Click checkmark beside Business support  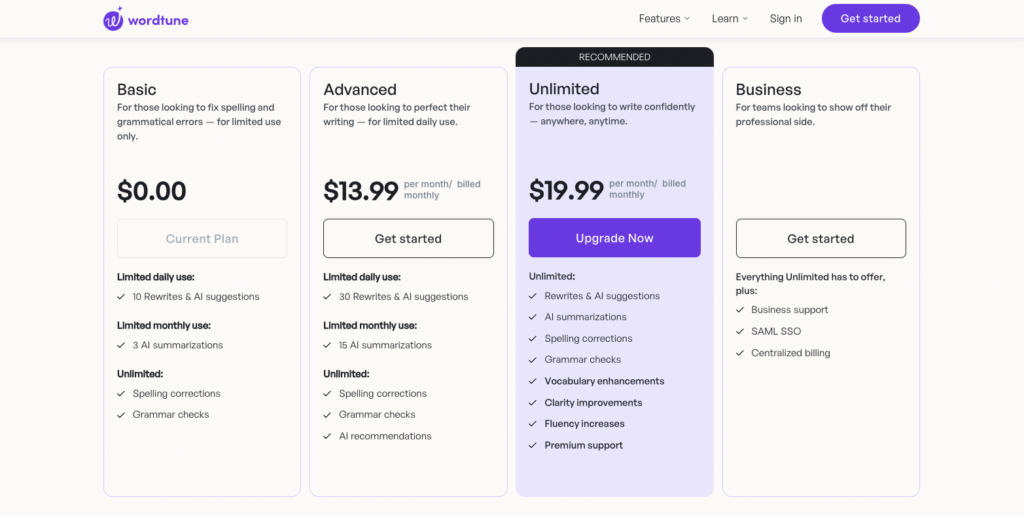point(741,310)
